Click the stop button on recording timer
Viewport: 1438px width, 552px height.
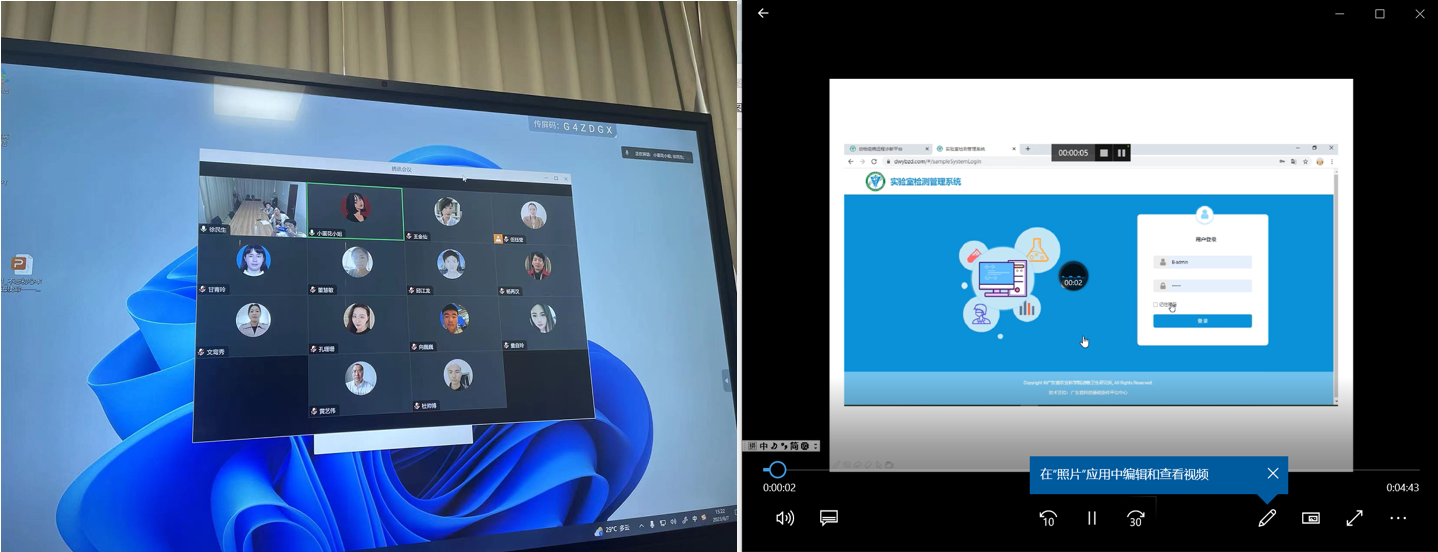pos(1104,153)
